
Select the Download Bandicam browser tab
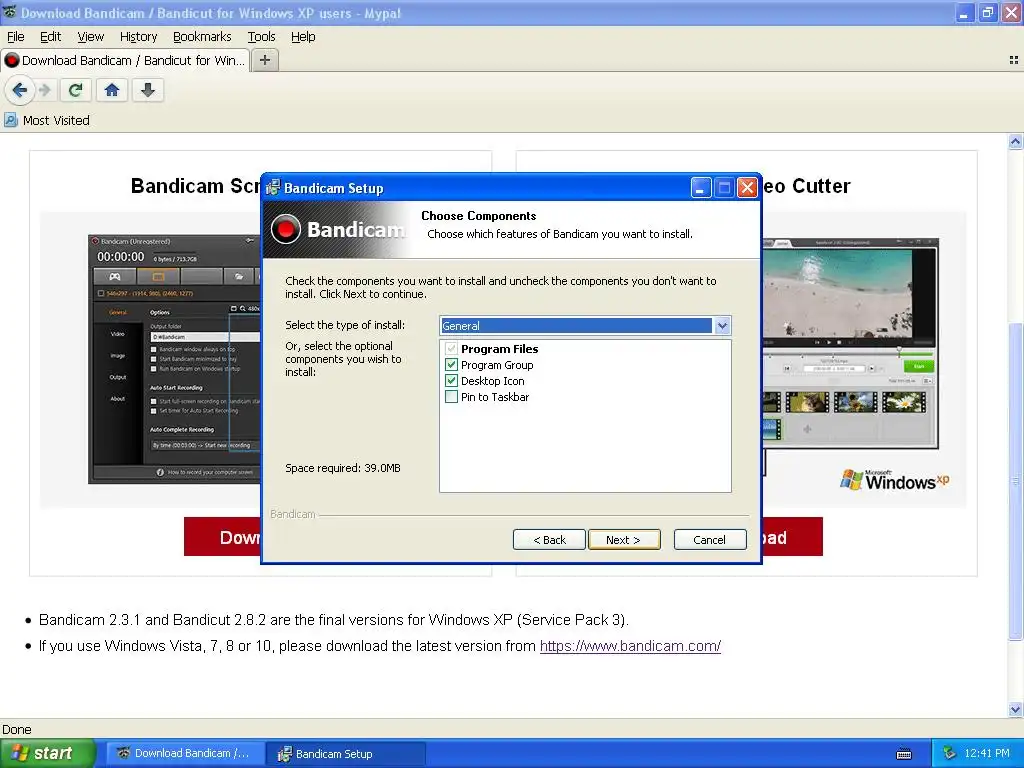point(125,60)
